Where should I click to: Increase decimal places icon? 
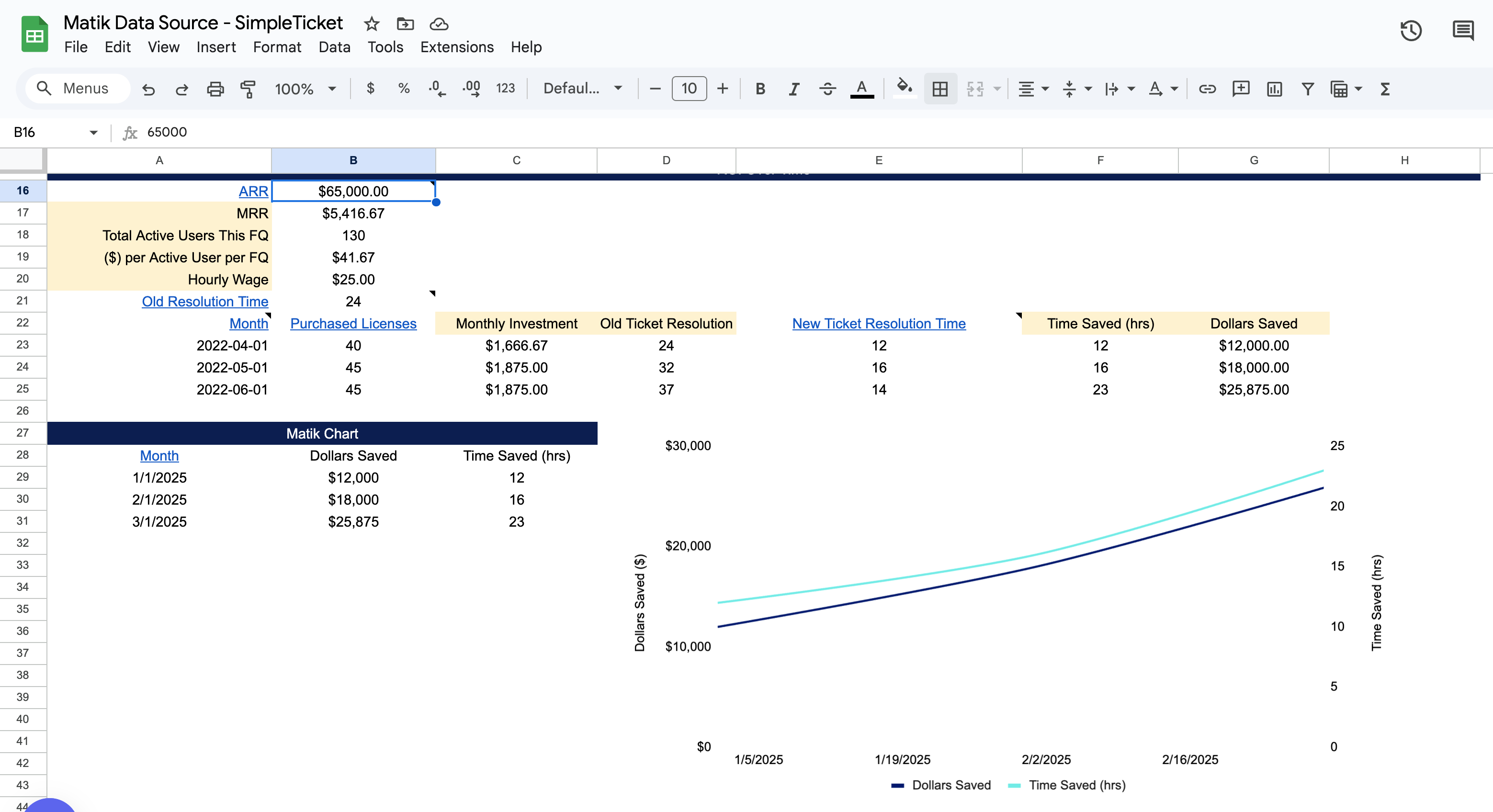tap(471, 88)
